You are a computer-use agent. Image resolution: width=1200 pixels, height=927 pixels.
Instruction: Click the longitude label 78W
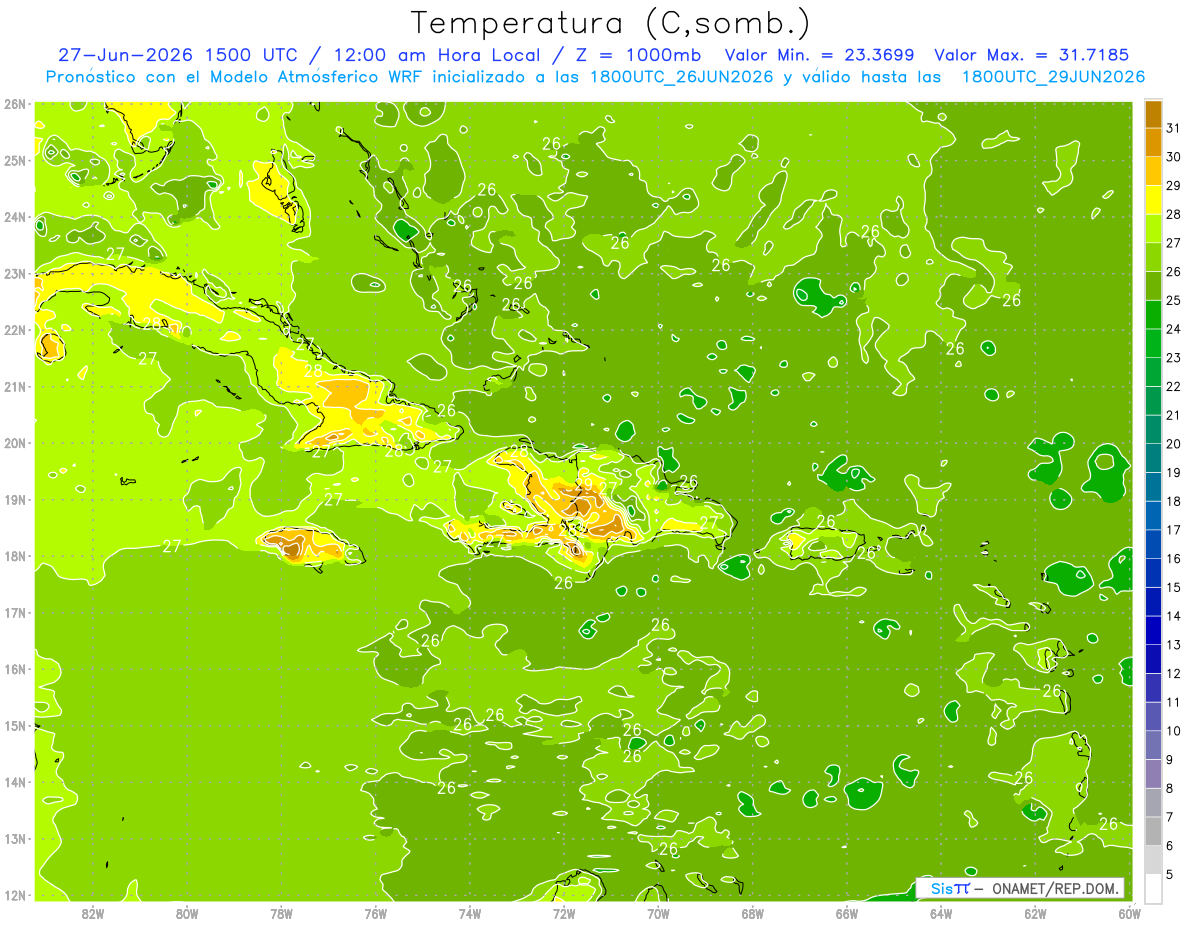281,913
